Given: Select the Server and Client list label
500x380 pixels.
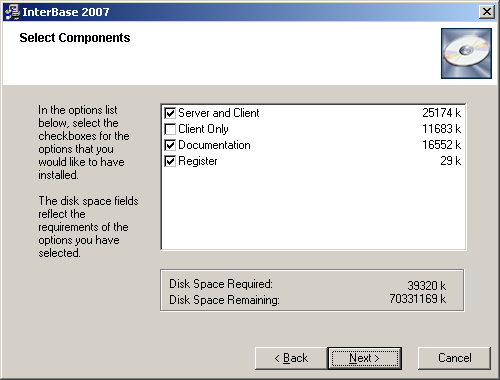Looking at the screenshot, I should click(219, 113).
